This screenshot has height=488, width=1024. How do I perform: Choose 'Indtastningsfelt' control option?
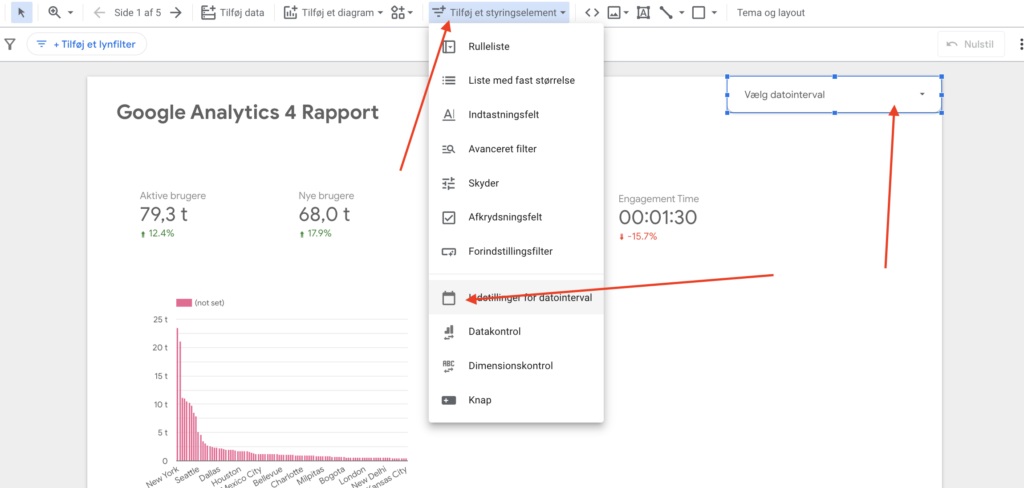(x=516, y=114)
